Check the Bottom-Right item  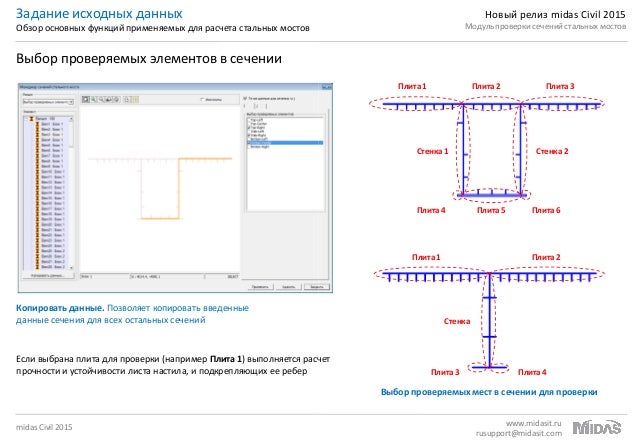249,147
